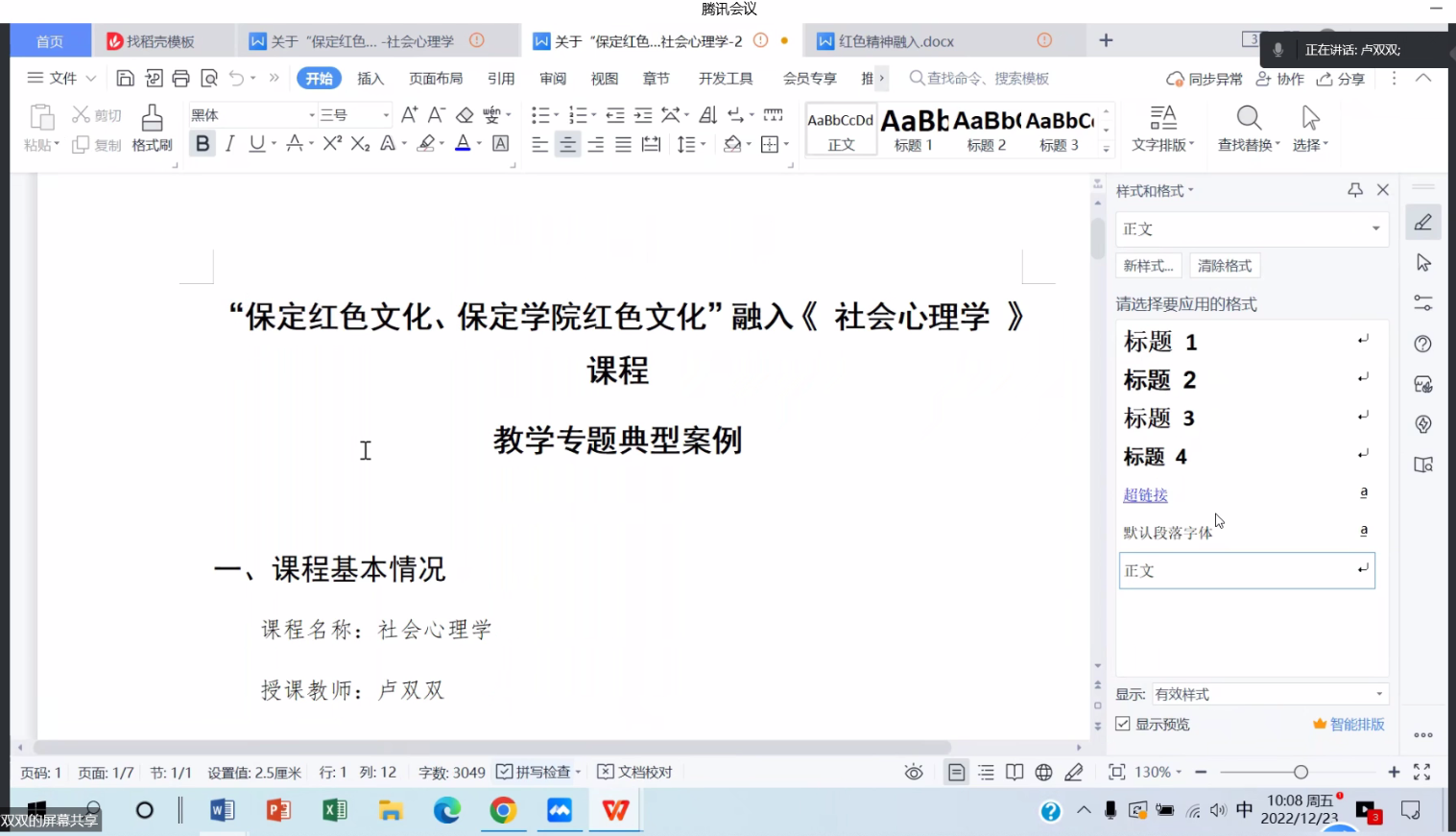1456x836 pixels.
Task: Click the 新样式 button
Action: point(1148,266)
